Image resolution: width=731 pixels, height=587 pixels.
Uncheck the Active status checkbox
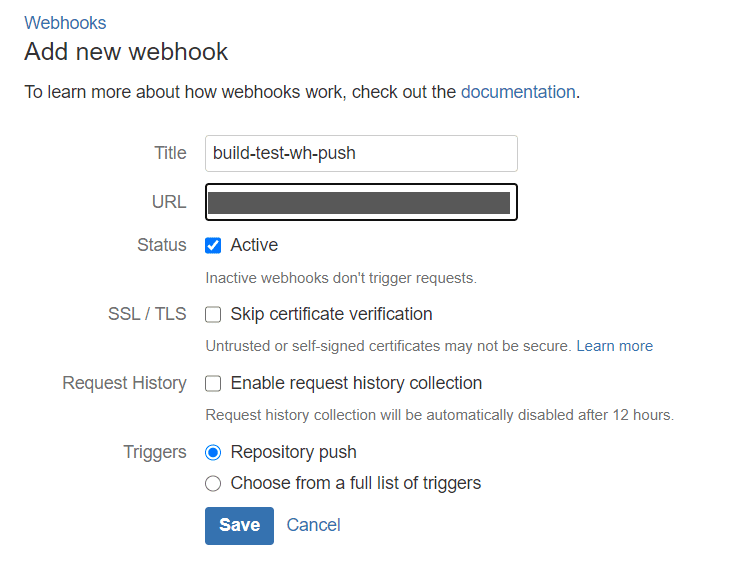click(x=213, y=246)
